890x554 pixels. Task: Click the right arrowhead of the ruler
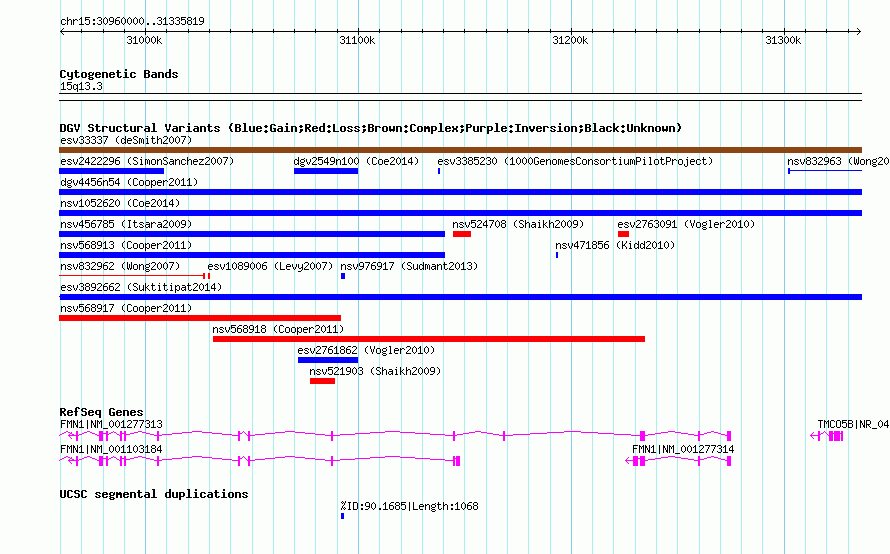click(x=859, y=31)
